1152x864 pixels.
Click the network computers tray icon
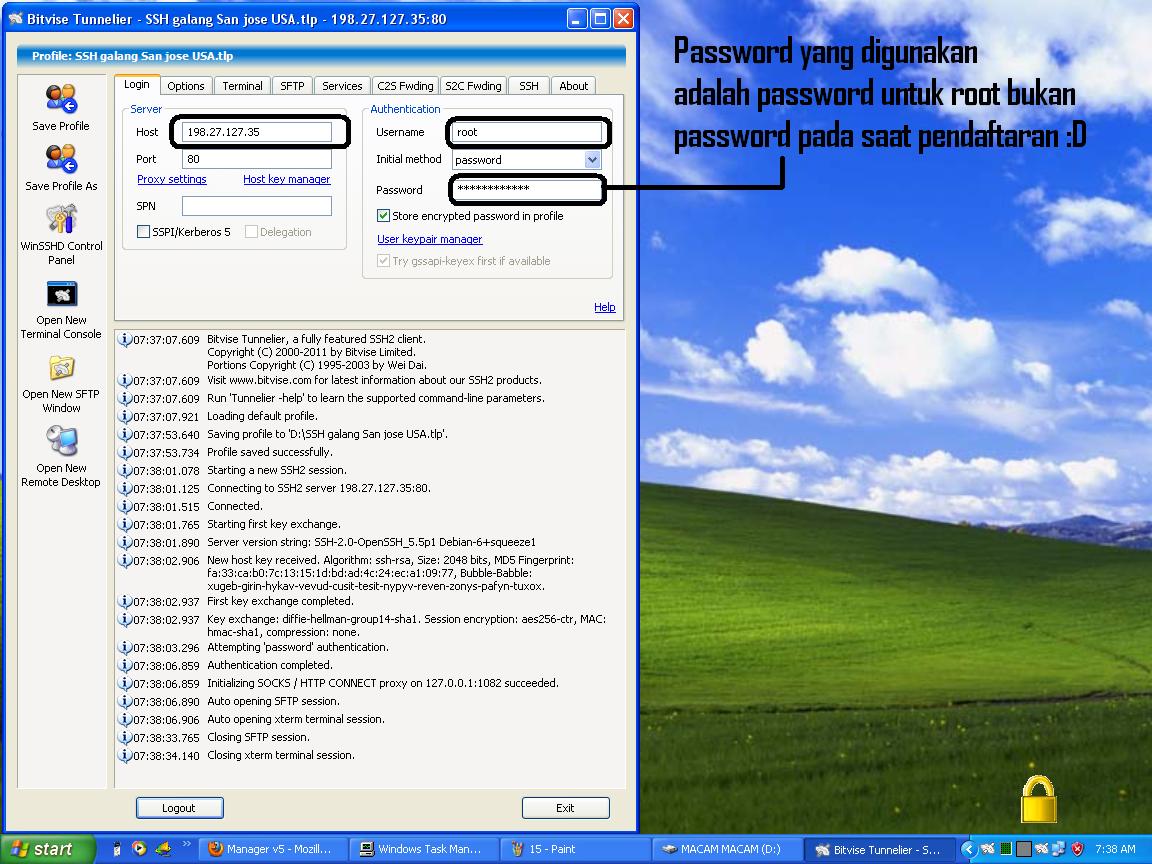click(1059, 849)
